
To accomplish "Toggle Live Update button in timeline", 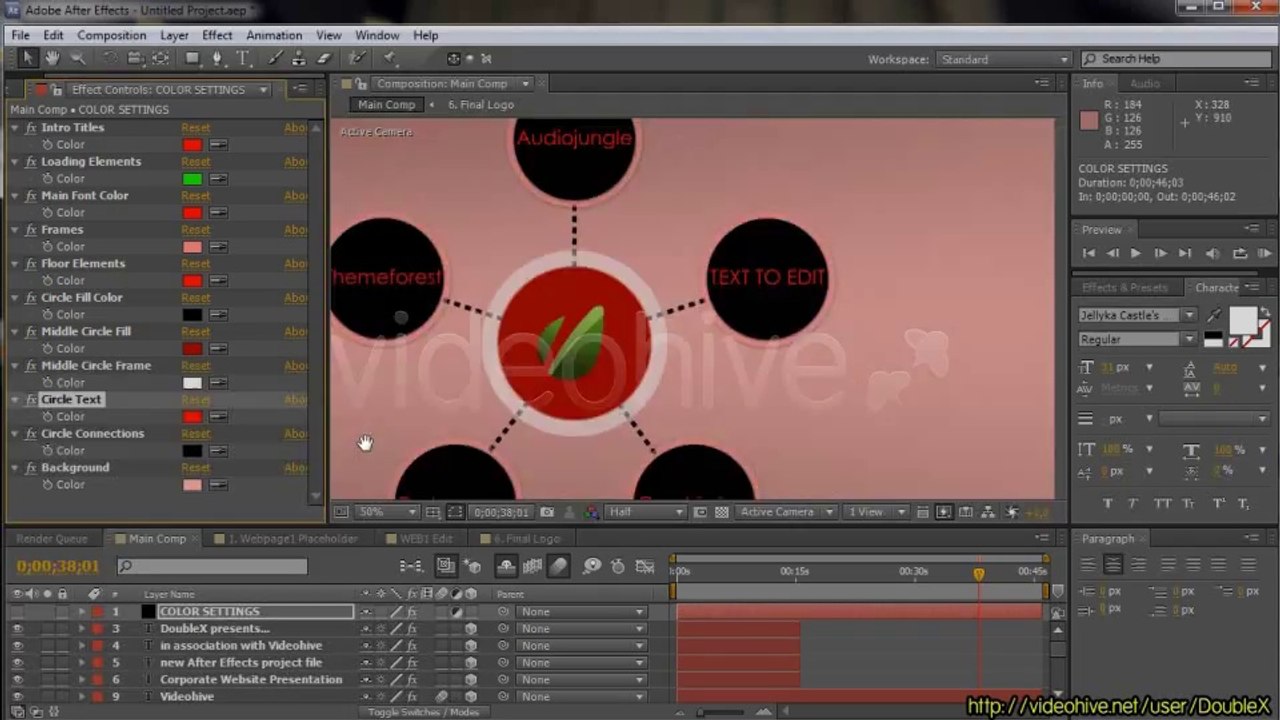I will (446, 566).
